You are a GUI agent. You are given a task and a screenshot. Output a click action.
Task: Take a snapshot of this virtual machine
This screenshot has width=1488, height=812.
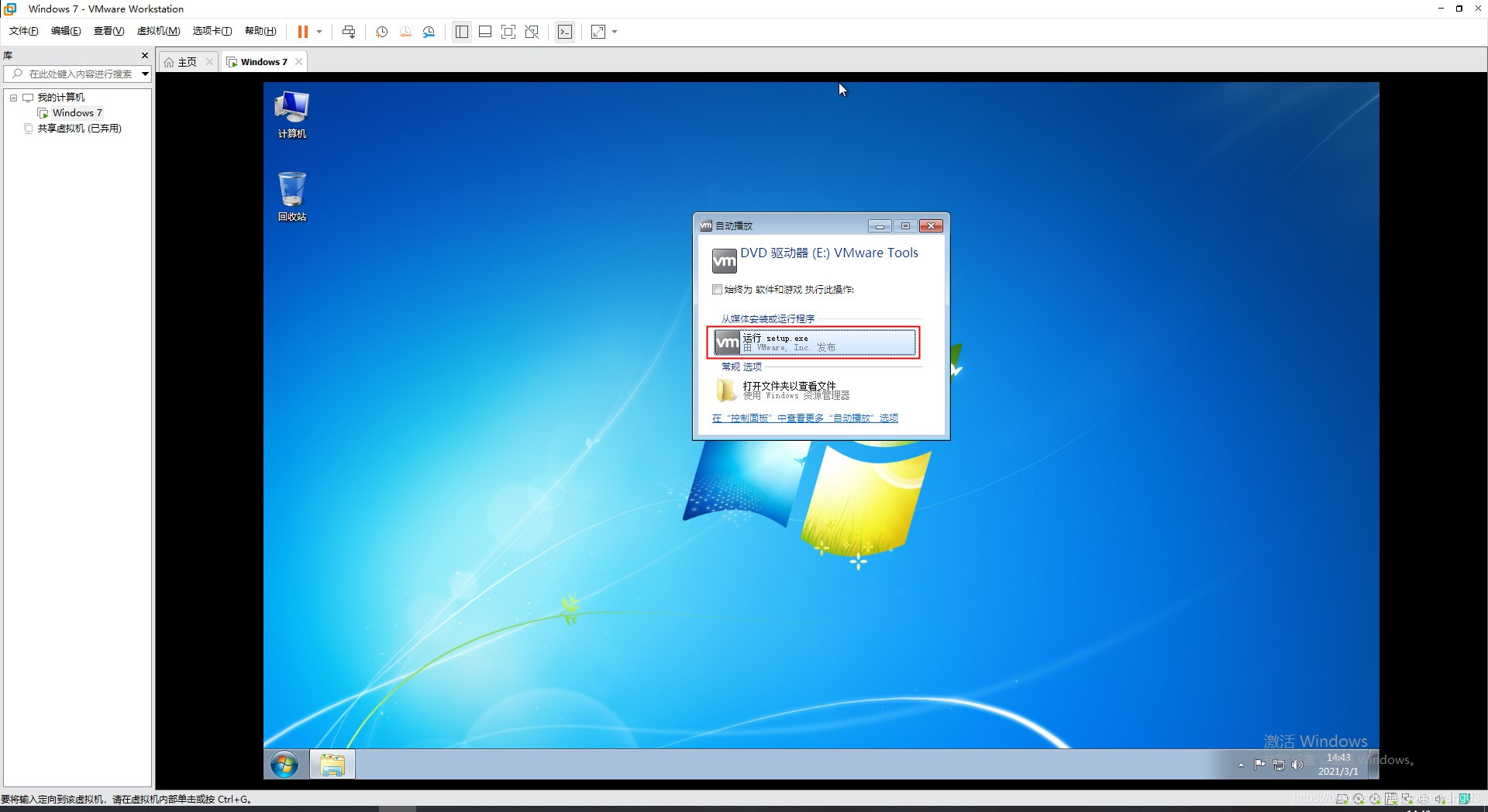381,32
